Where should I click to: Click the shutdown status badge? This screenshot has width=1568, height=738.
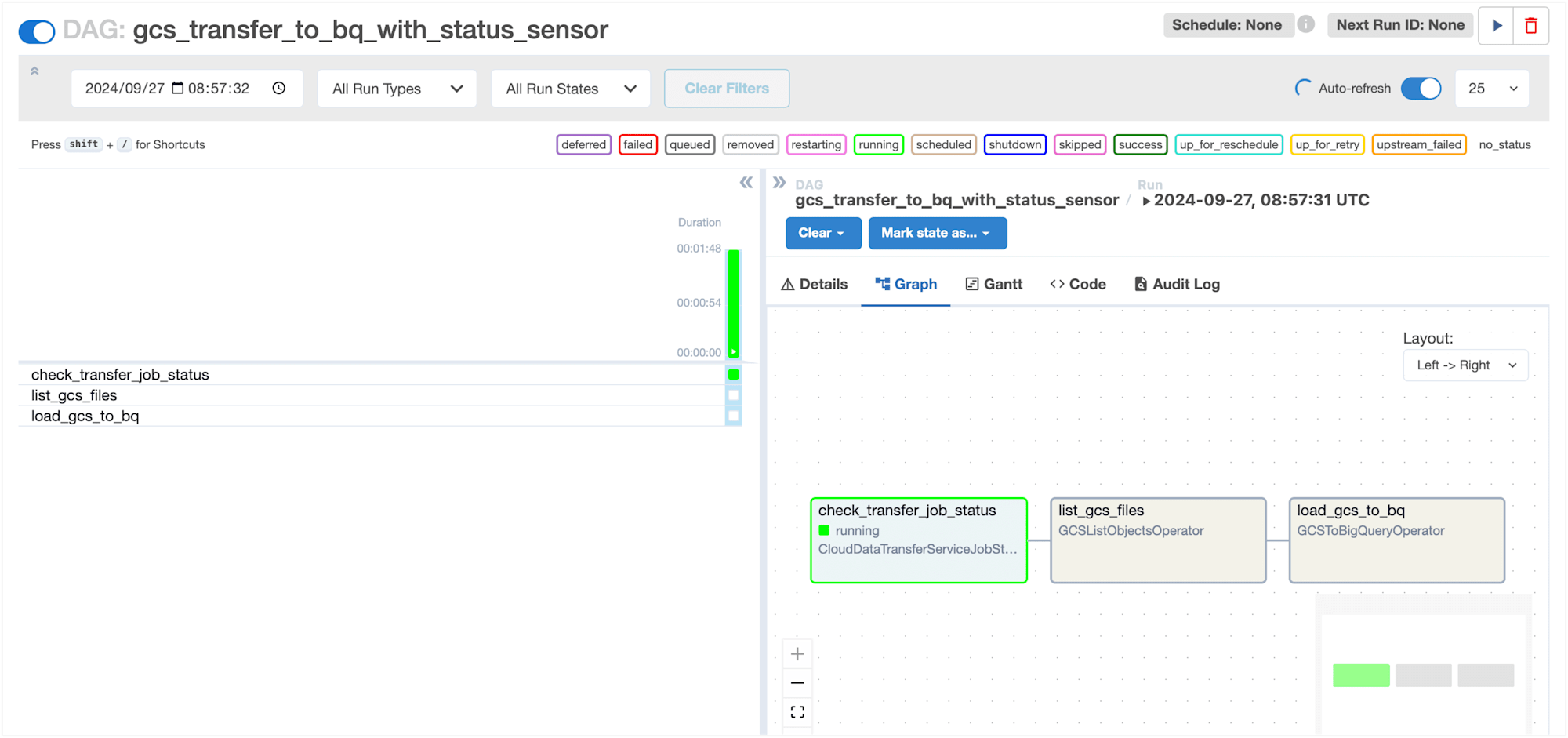click(x=1014, y=144)
